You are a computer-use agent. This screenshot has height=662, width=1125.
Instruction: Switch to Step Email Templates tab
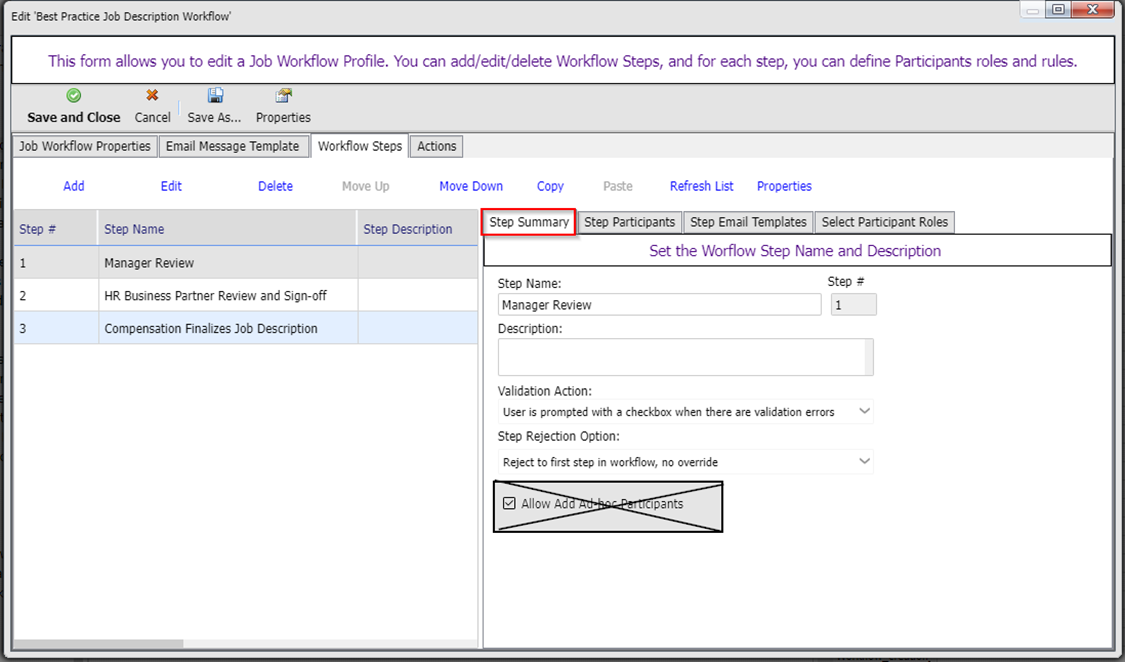tap(748, 222)
